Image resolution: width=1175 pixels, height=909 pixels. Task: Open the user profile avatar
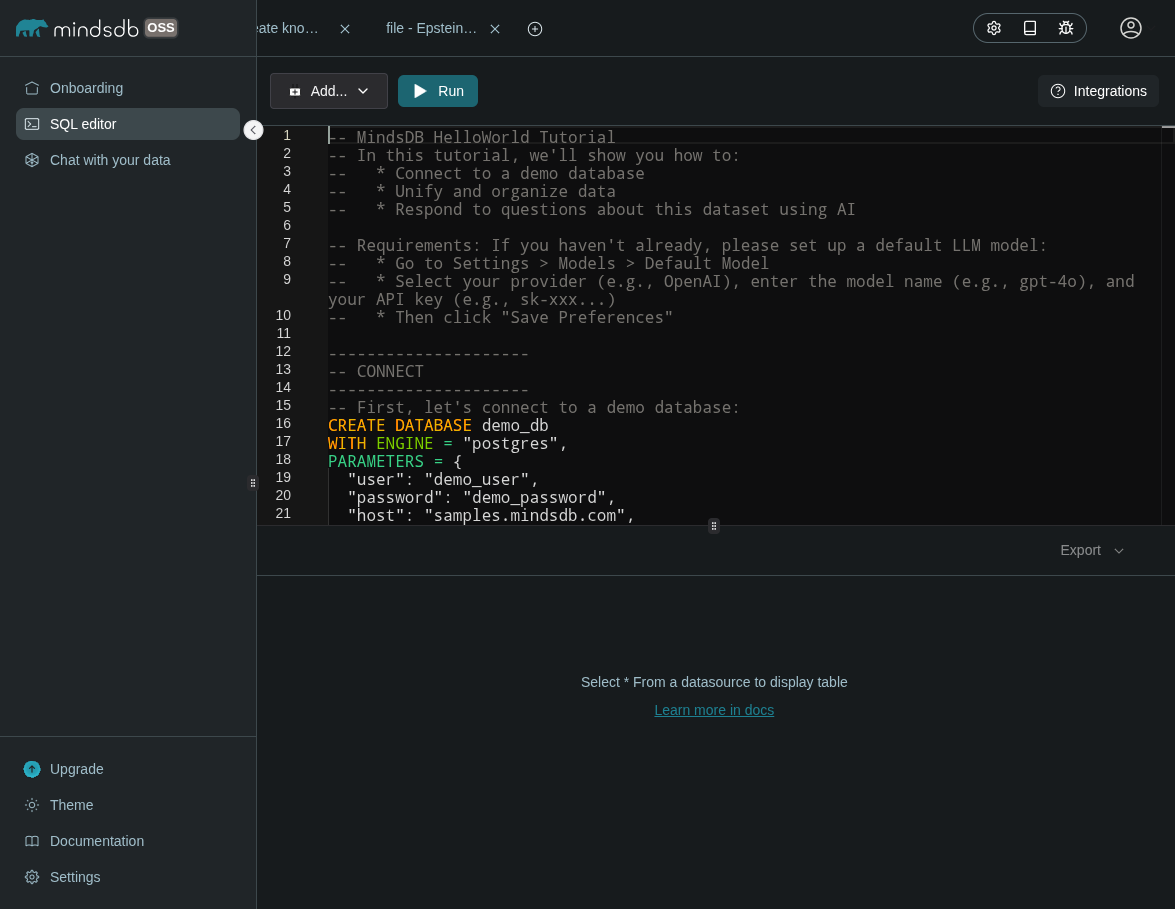point(1131,28)
